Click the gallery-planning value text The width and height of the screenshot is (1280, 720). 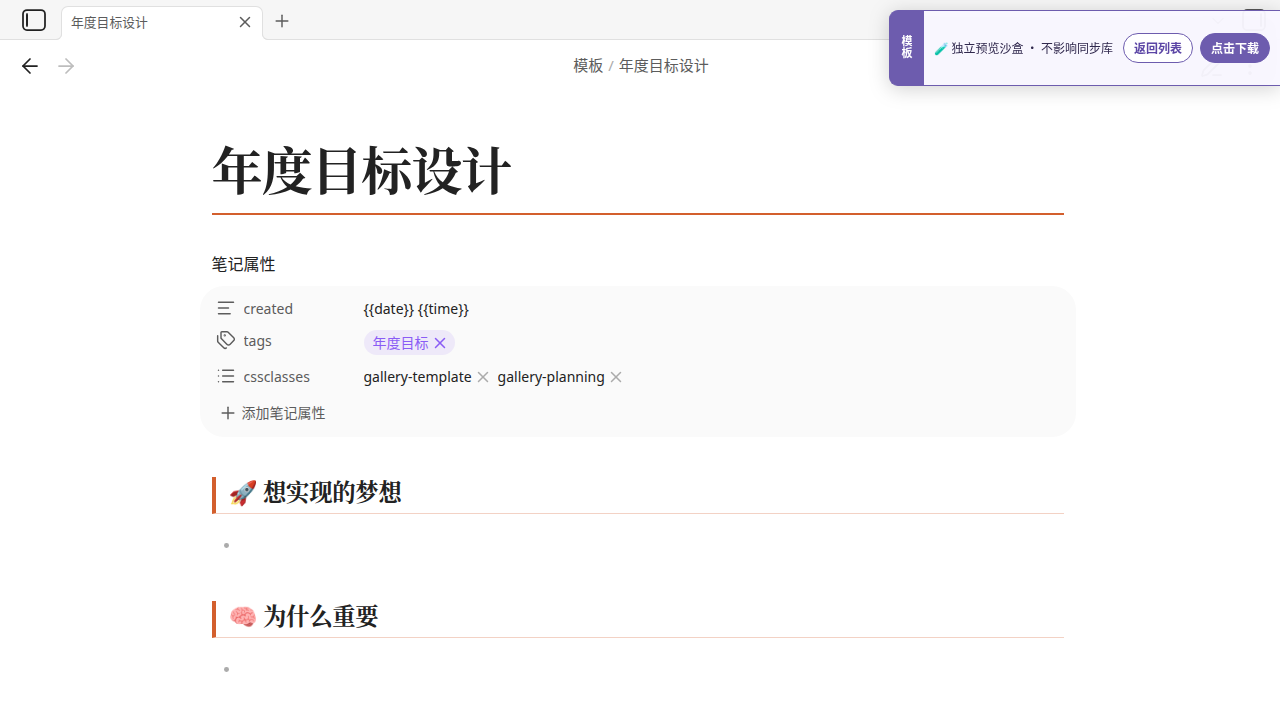coord(551,377)
